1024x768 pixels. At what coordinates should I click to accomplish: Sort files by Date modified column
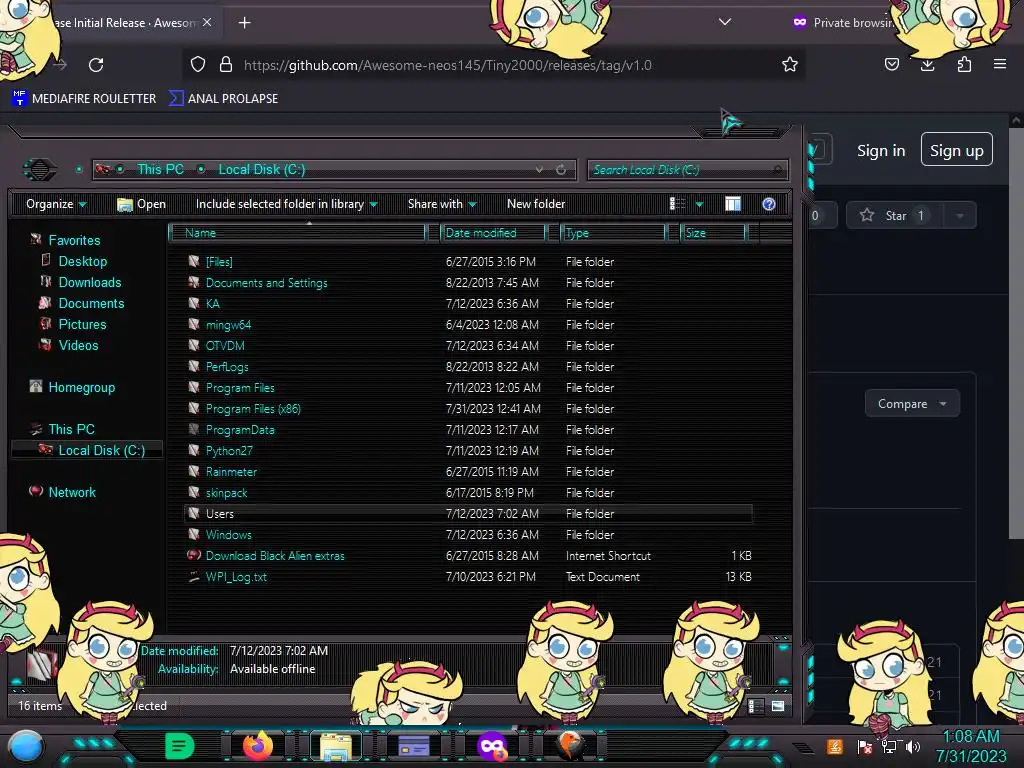click(x=494, y=232)
